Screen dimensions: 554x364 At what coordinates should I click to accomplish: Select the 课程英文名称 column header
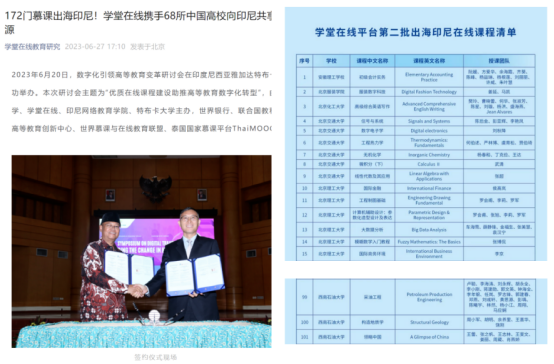pos(429,61)
